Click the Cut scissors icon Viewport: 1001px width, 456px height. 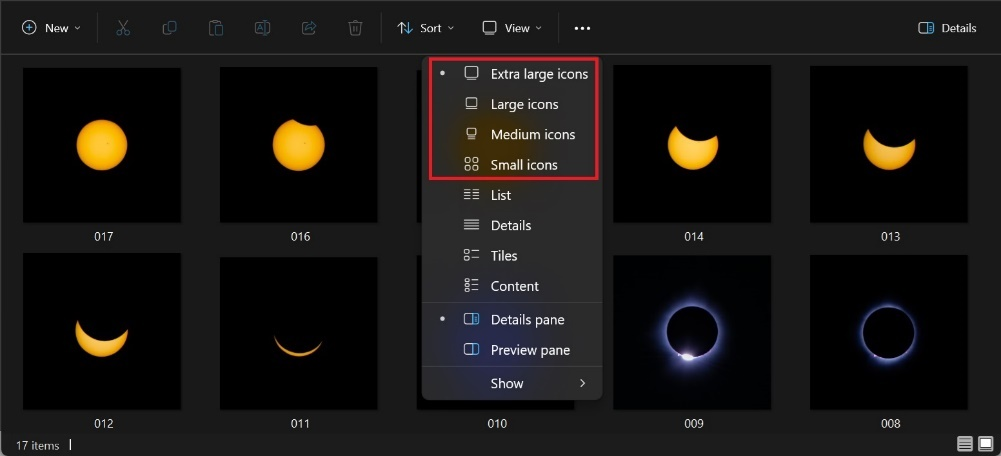pos(123,28)
